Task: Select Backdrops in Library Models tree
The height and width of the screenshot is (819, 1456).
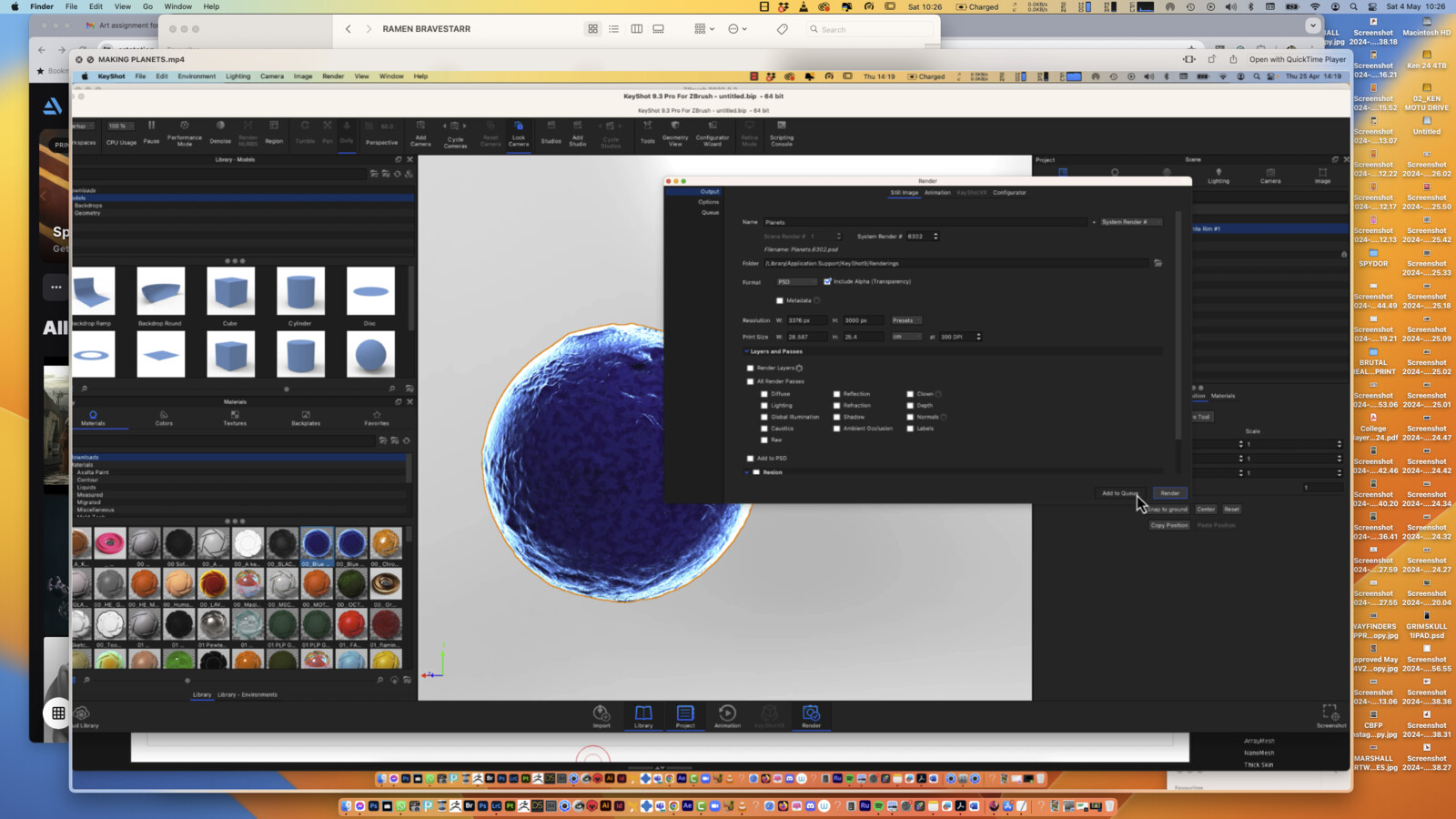Action: [88, 206]
